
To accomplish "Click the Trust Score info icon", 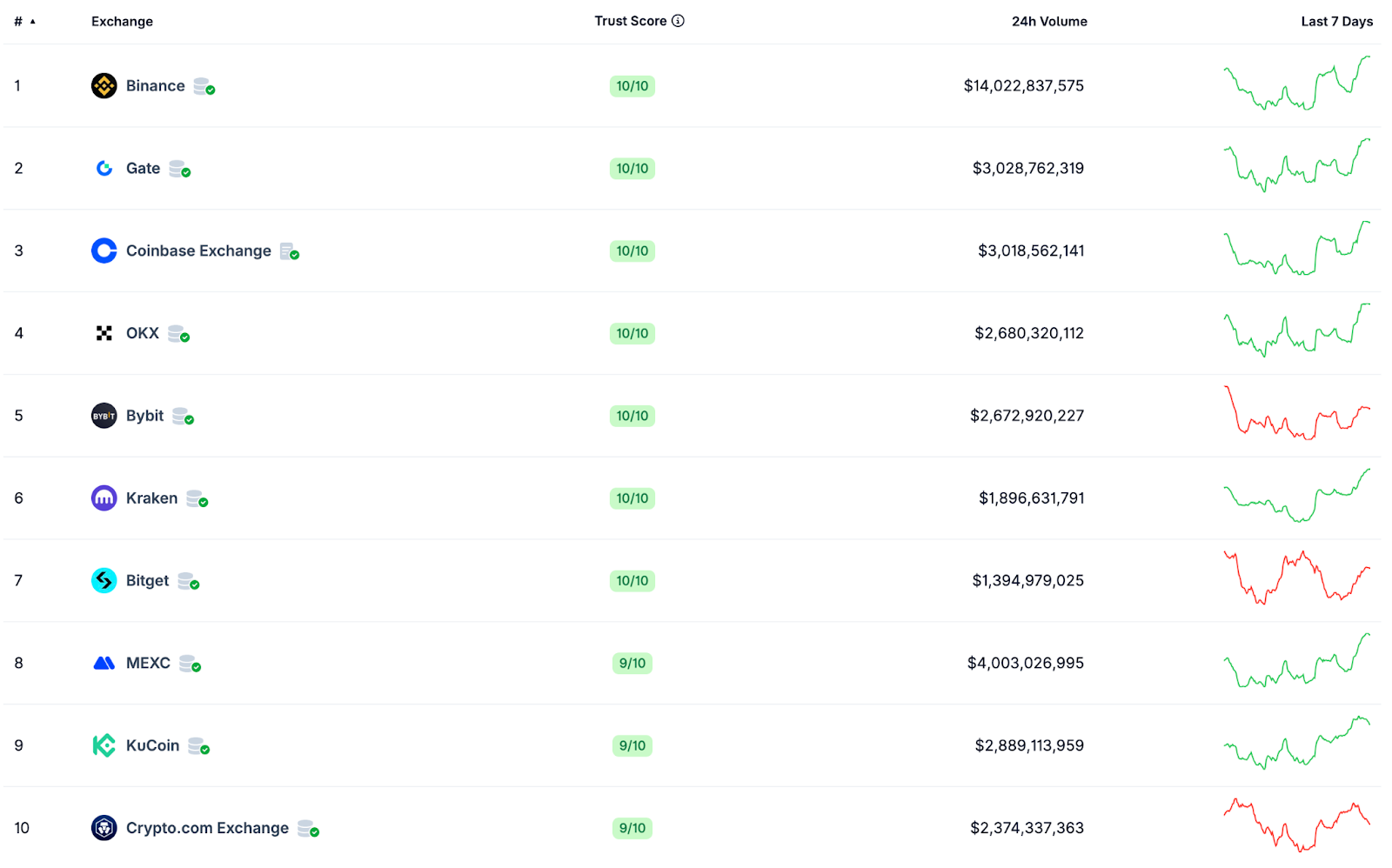I will 679,21.
